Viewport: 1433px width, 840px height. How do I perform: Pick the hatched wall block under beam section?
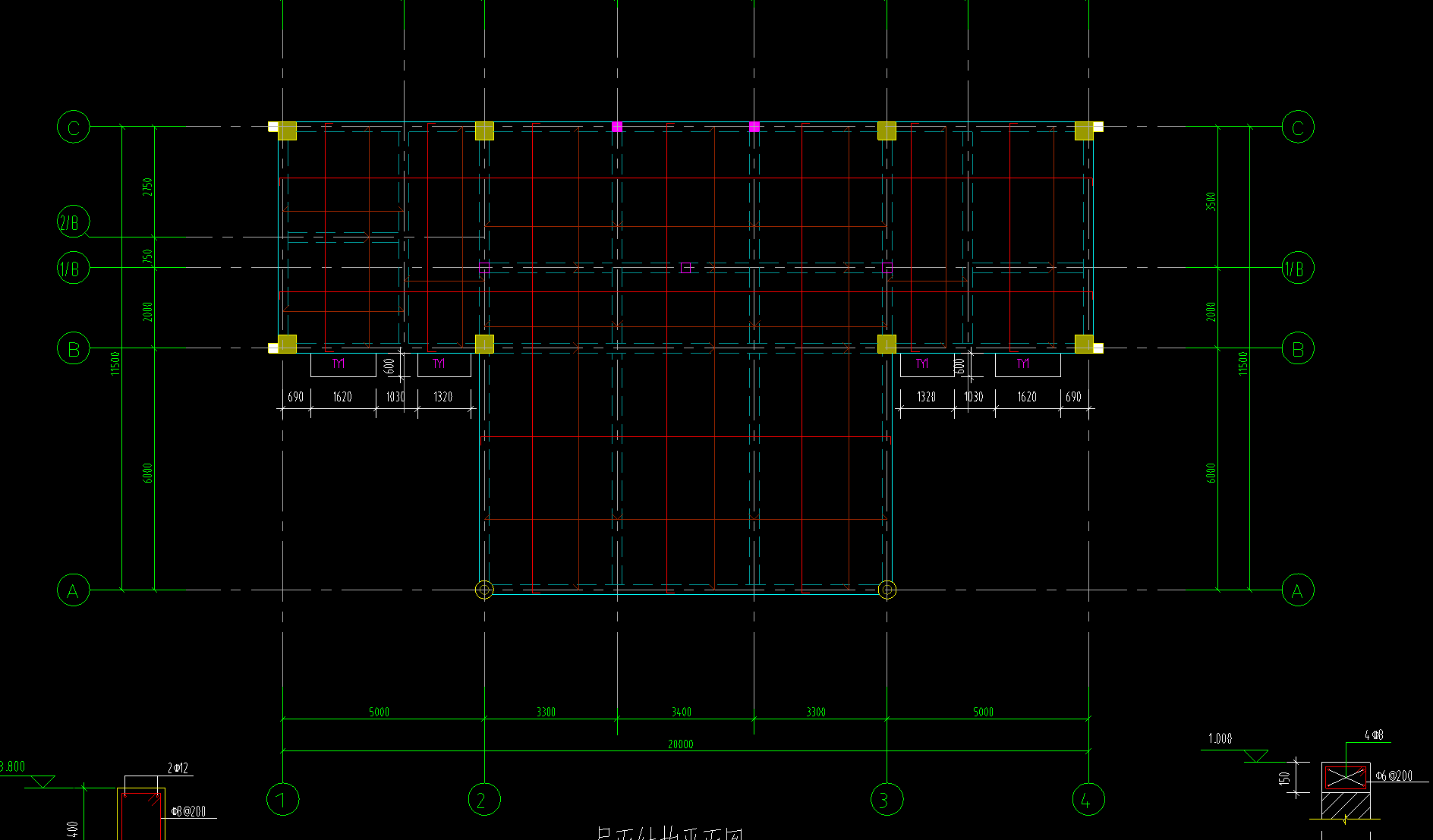[x=1346, y=806]
